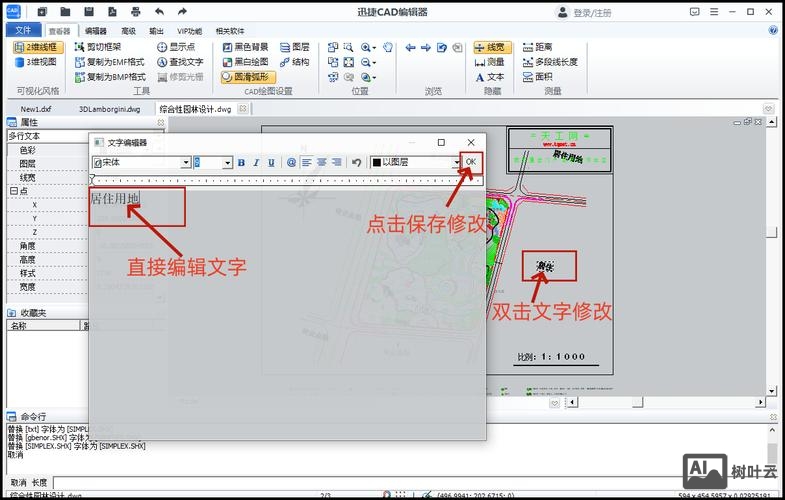785x500 pixels.
Task: Go to previous view with left arrow
Action: coord(411,48)
